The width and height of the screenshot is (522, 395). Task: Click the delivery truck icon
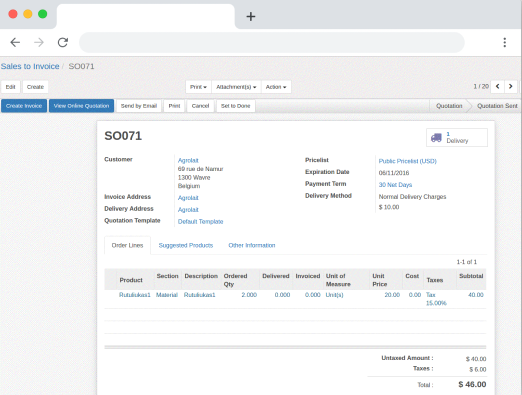coord(436,137)
